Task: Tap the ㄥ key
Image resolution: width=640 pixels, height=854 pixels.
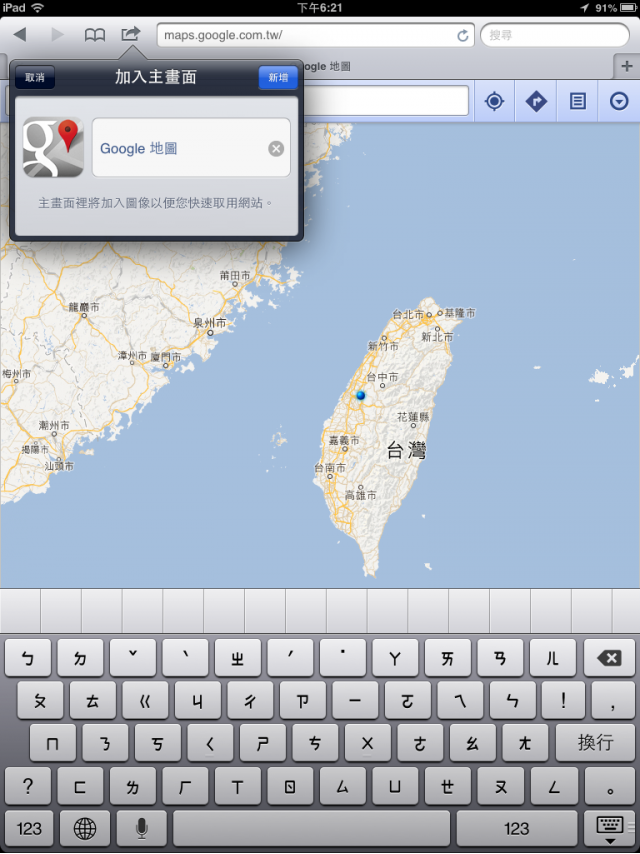Action: tap(553, 786)
